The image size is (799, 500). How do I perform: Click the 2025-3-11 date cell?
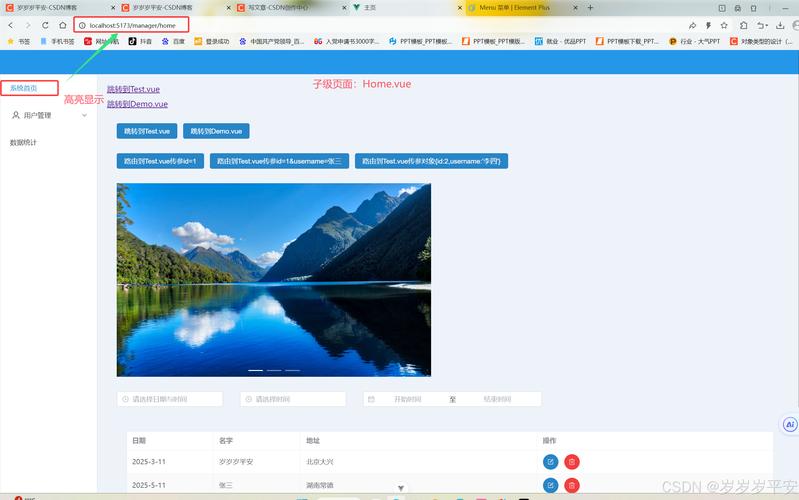point(149,462)
